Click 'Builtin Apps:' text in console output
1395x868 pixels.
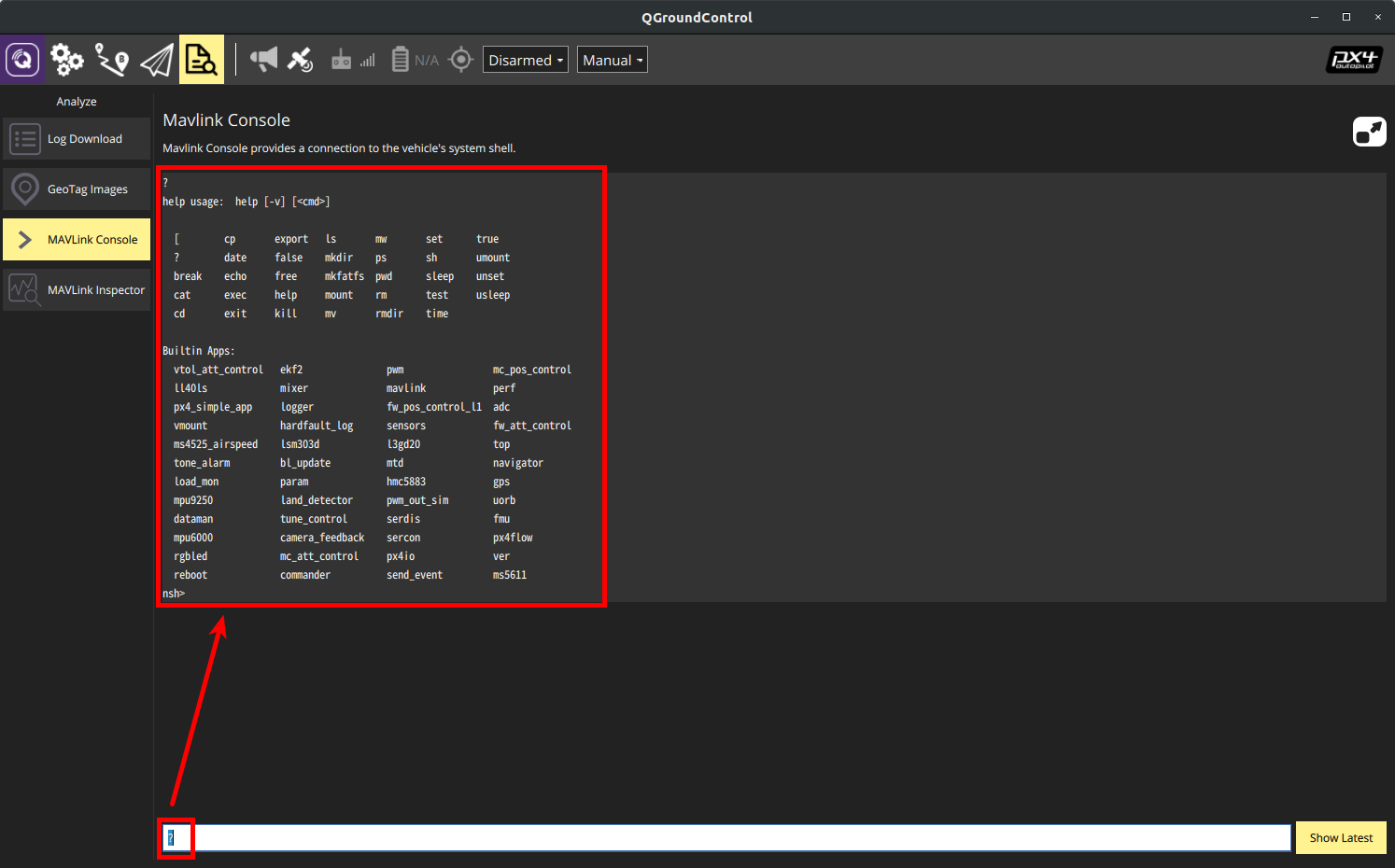pyautogui.click(x=199, y=351)
